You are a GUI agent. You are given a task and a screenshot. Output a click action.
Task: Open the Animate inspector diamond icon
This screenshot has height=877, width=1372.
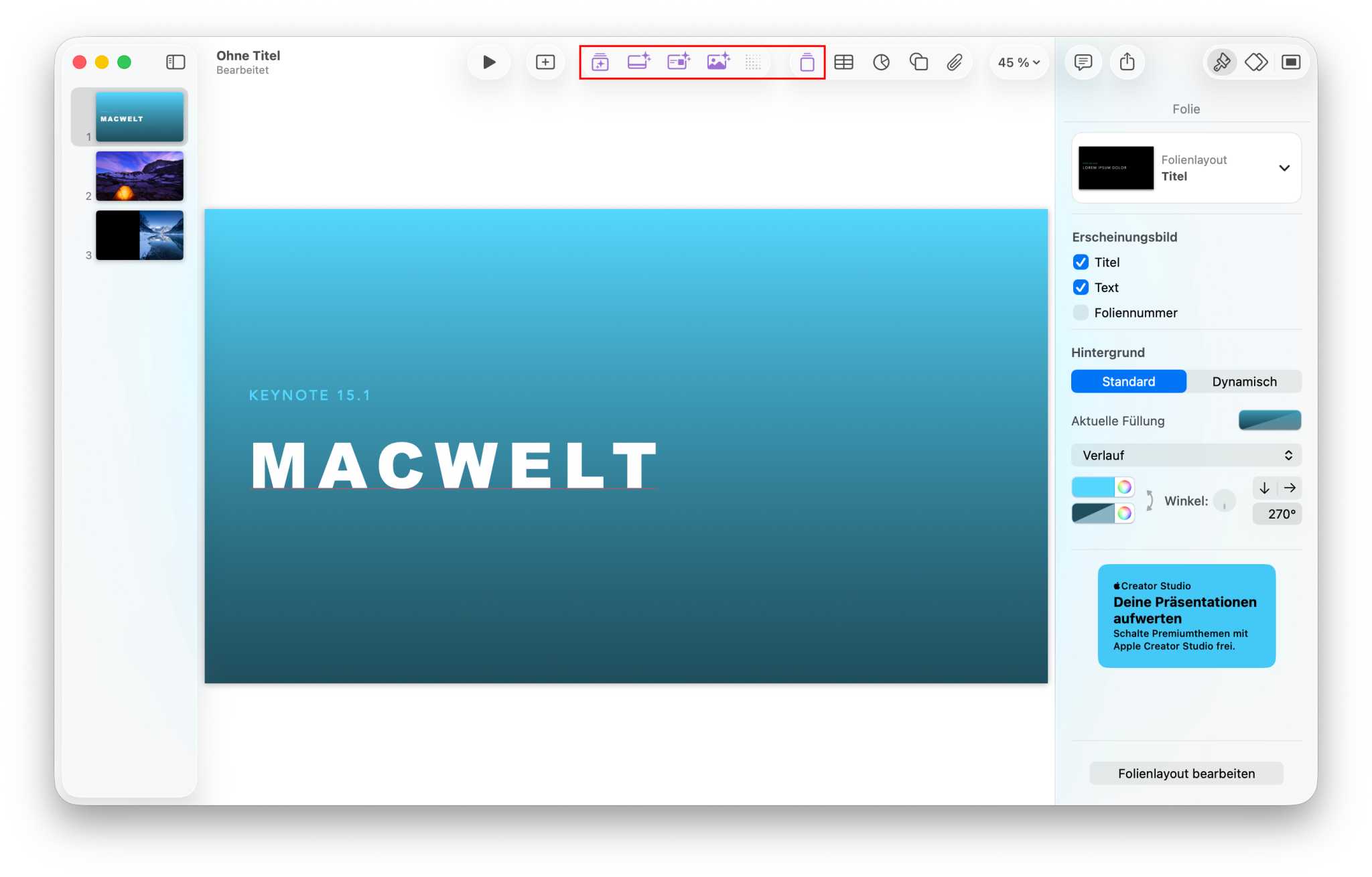click(x=1256, y=62)
